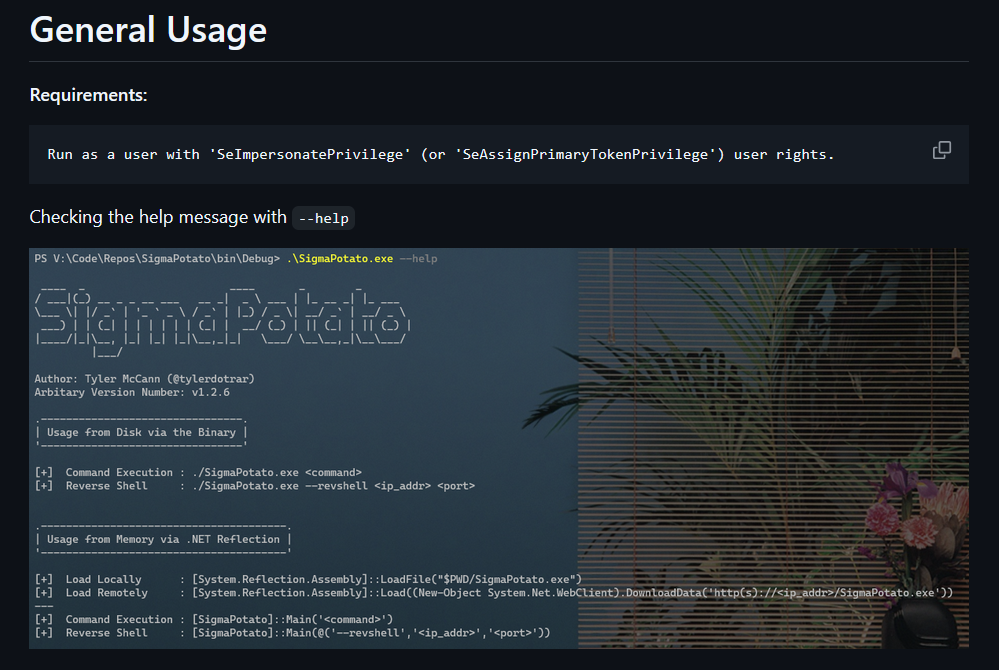Click 'Checking the help message with' text
This screenshot has height=670, width=999.
tap(158, 217)
